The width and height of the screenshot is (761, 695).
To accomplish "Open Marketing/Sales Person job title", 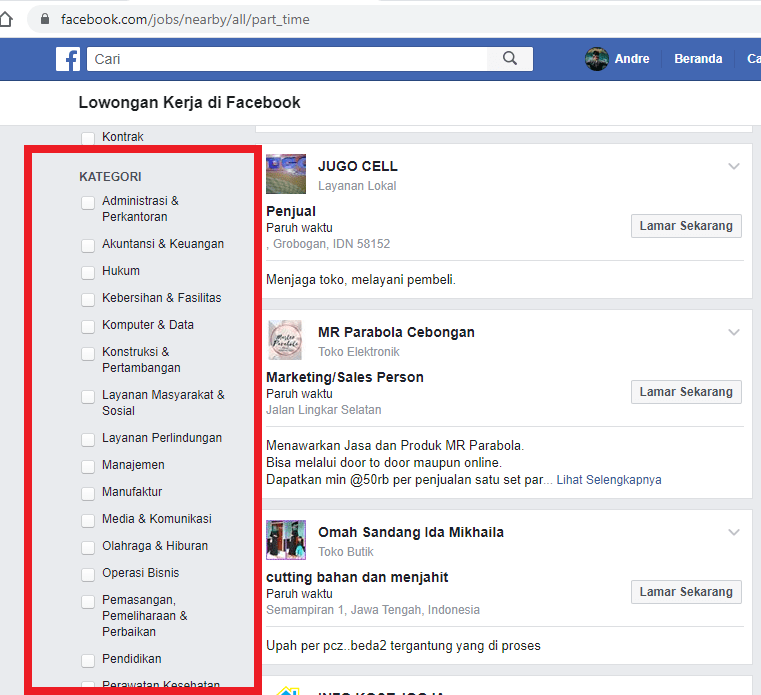I will point(345,377).
